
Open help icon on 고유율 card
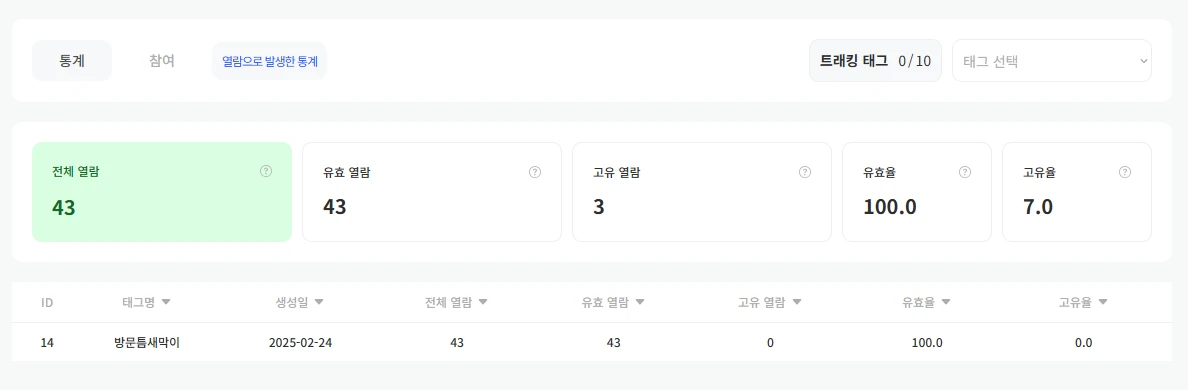coord(1125,172)
